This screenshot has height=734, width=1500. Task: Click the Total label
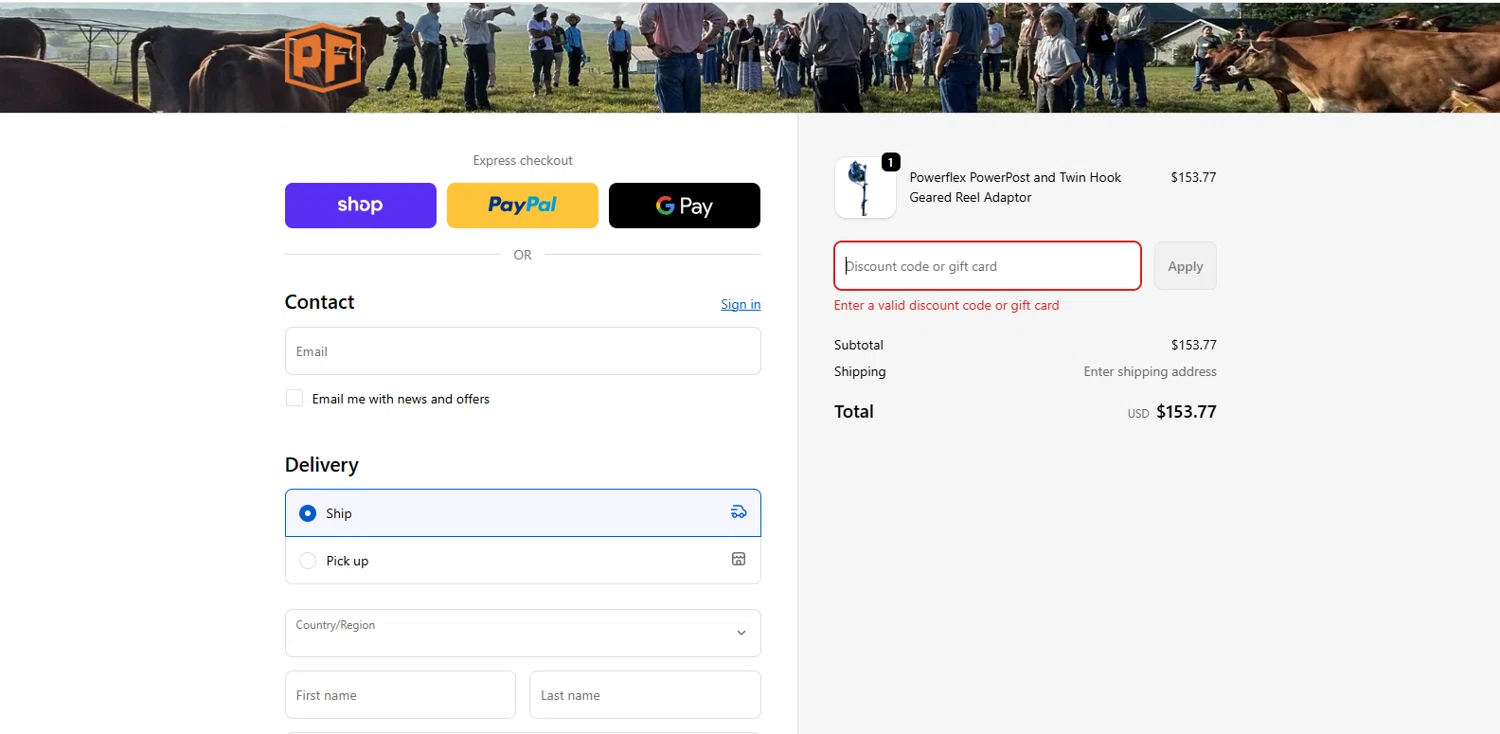click(854, 411)
